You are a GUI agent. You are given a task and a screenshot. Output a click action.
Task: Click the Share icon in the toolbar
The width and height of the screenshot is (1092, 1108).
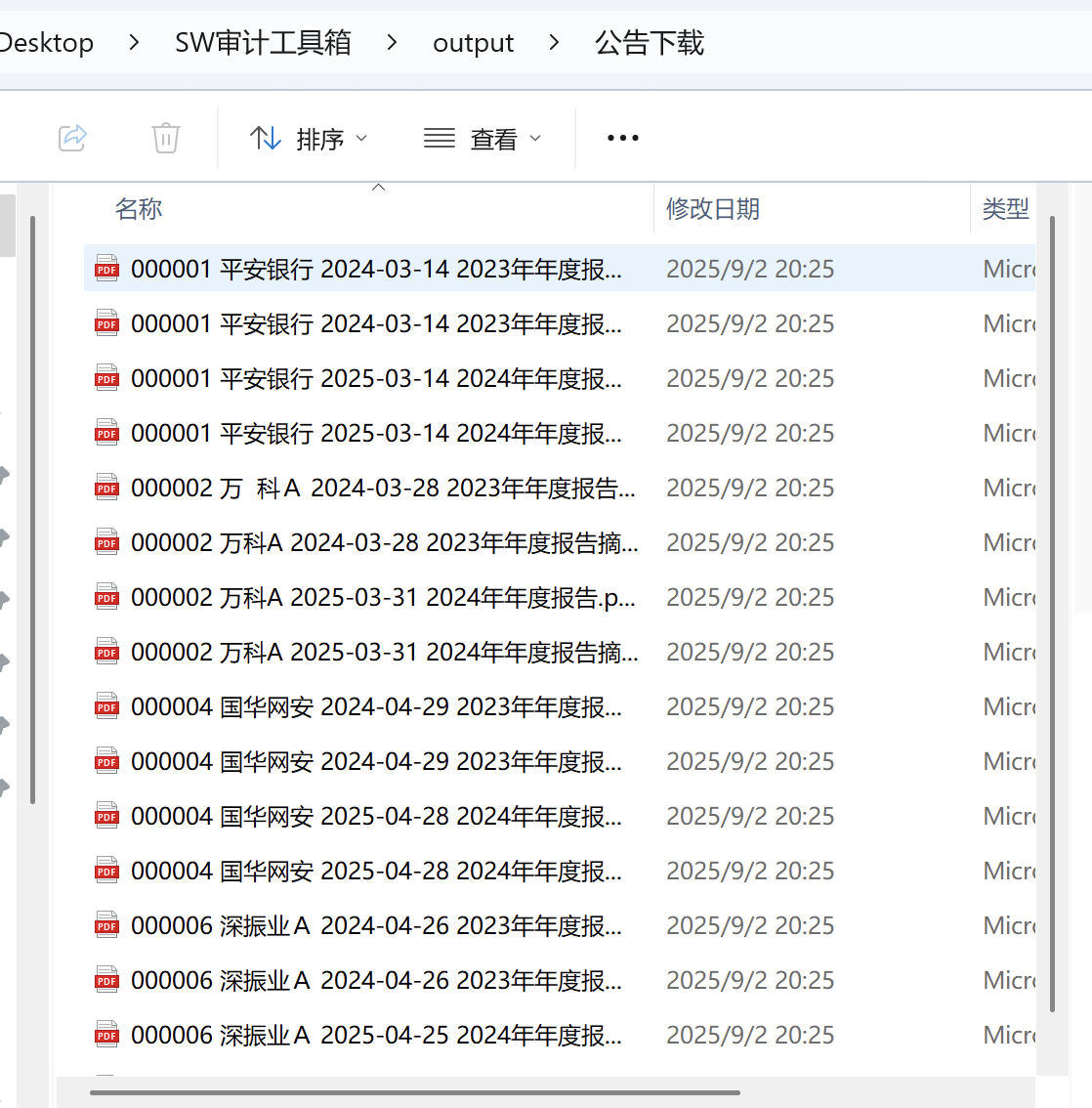72,138
